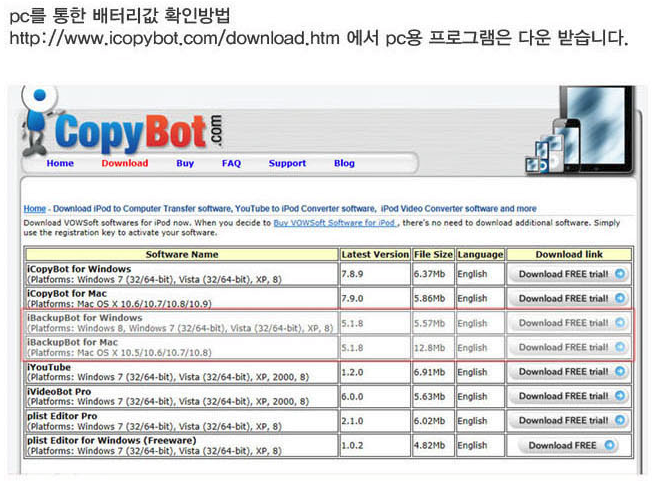Follow the Home breadcrumb link

click(x=35, y=208)
